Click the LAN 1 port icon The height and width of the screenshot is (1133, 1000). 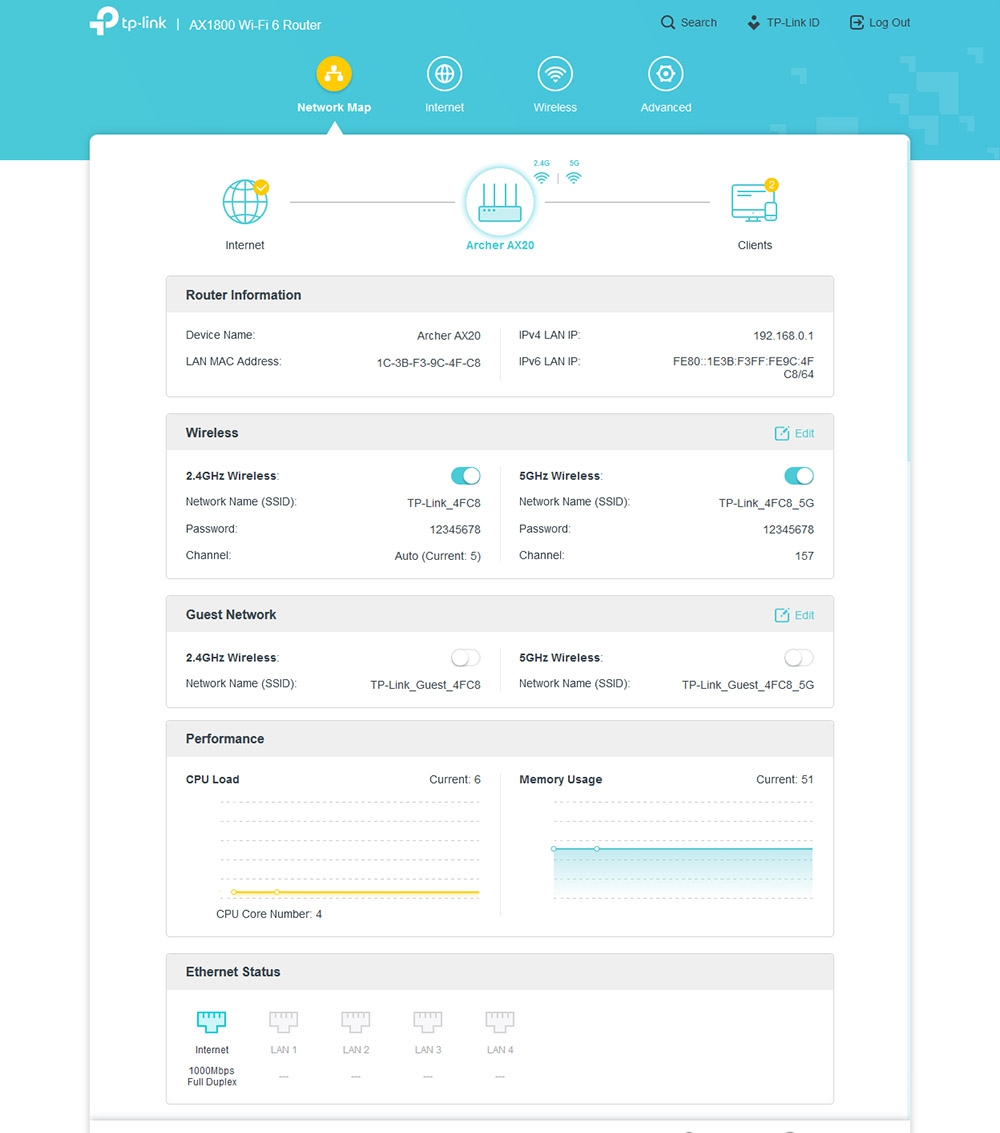(x=283, y=1022)
